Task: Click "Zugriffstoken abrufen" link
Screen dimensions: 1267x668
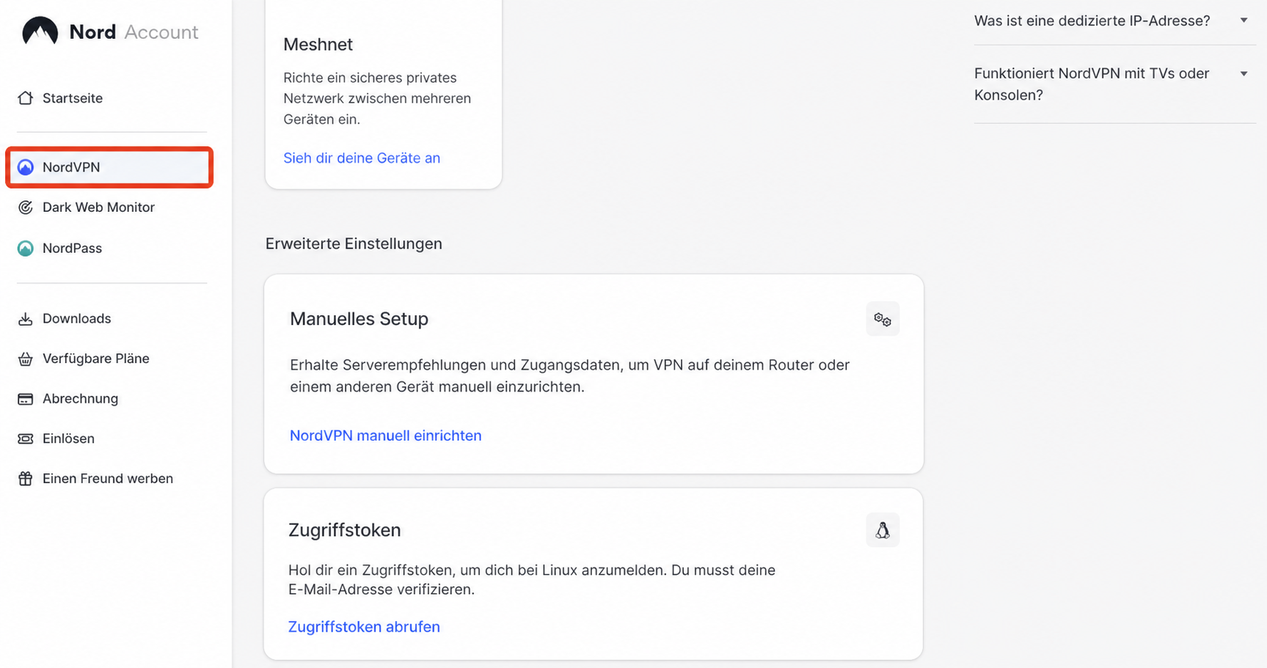Action: pos(364,627)
